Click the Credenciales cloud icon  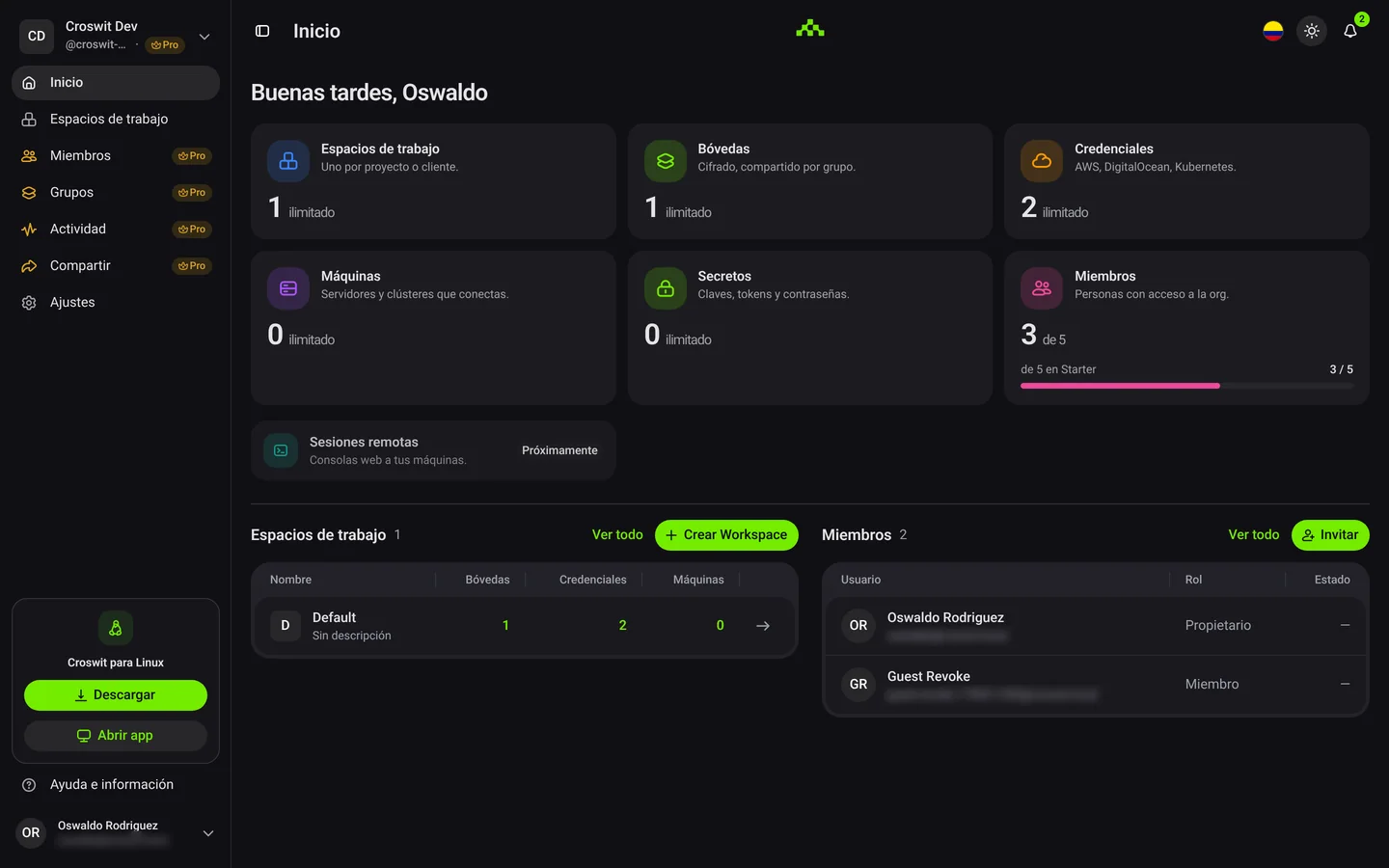[x=1042, y=161]
